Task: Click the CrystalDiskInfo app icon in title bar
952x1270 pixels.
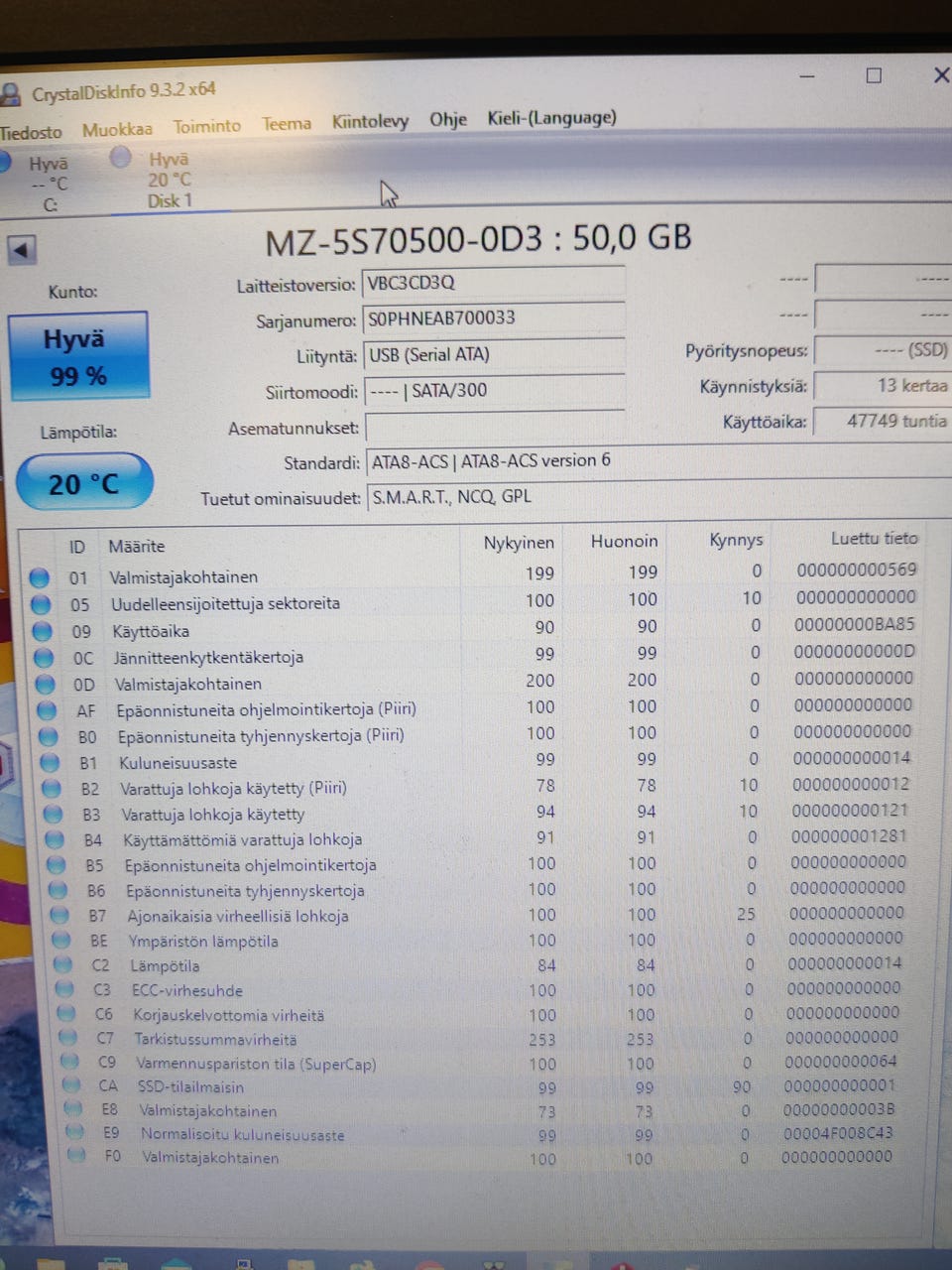Action: click(x=10, y=95)
